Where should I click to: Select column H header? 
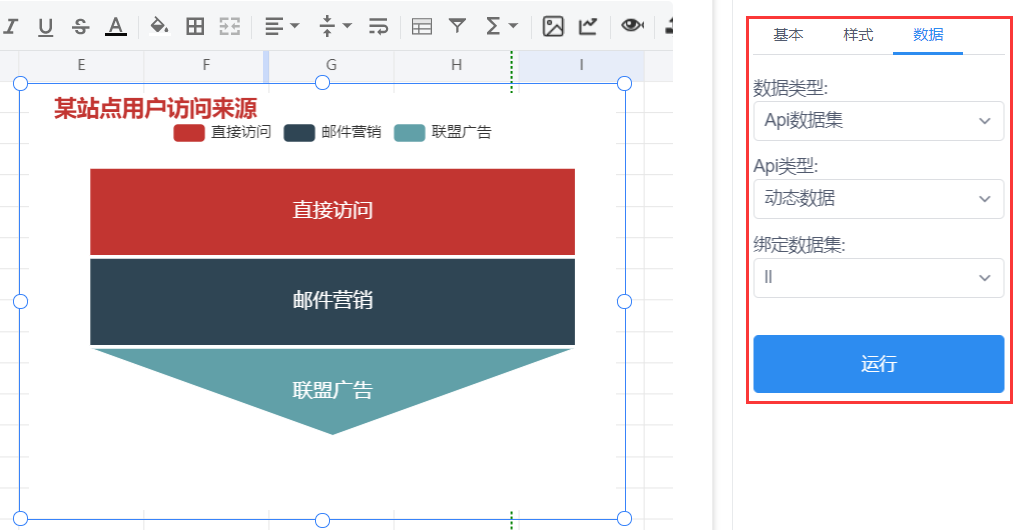pyautogui.click(x=456, y=65)
